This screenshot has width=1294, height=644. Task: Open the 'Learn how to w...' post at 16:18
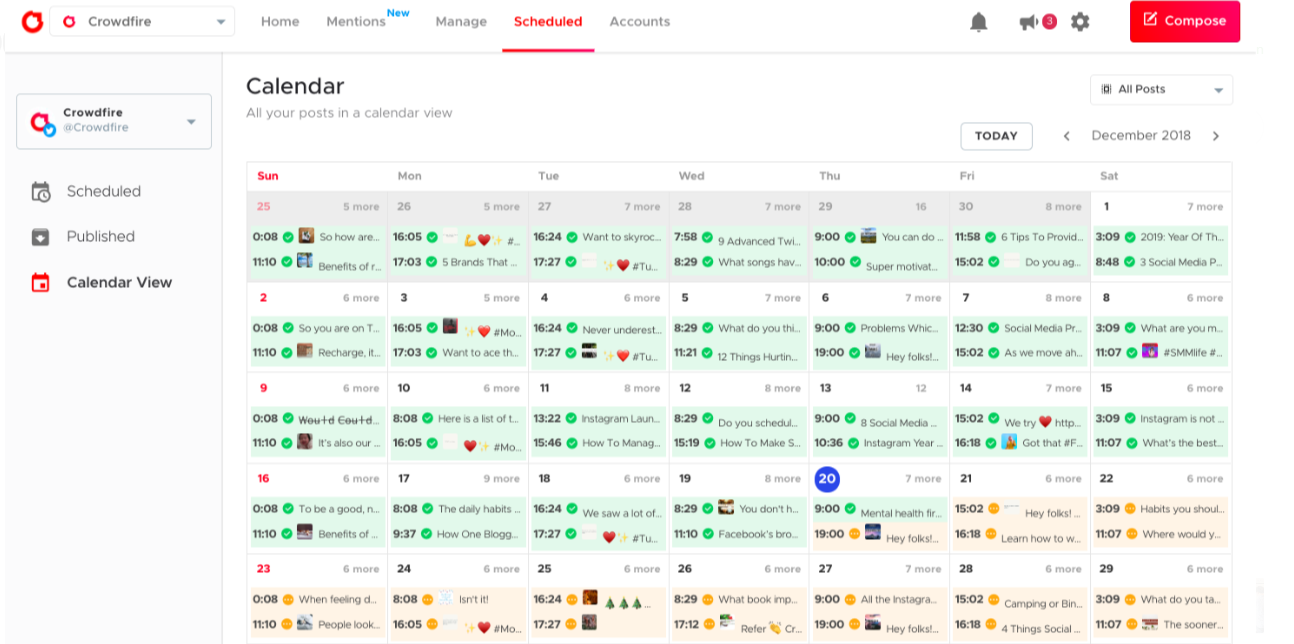[1020, 534]
